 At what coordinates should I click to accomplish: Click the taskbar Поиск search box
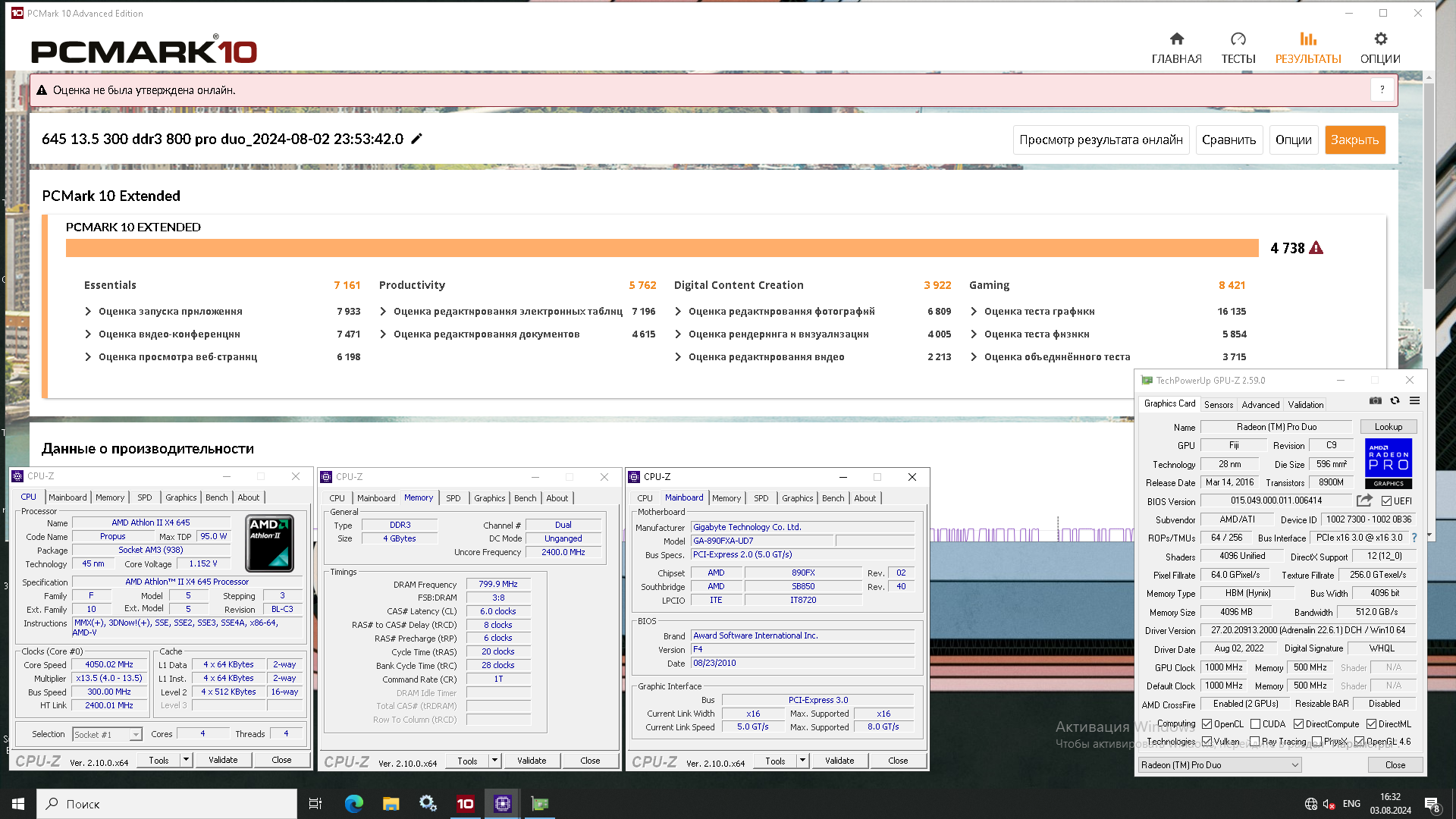(167, 804)
